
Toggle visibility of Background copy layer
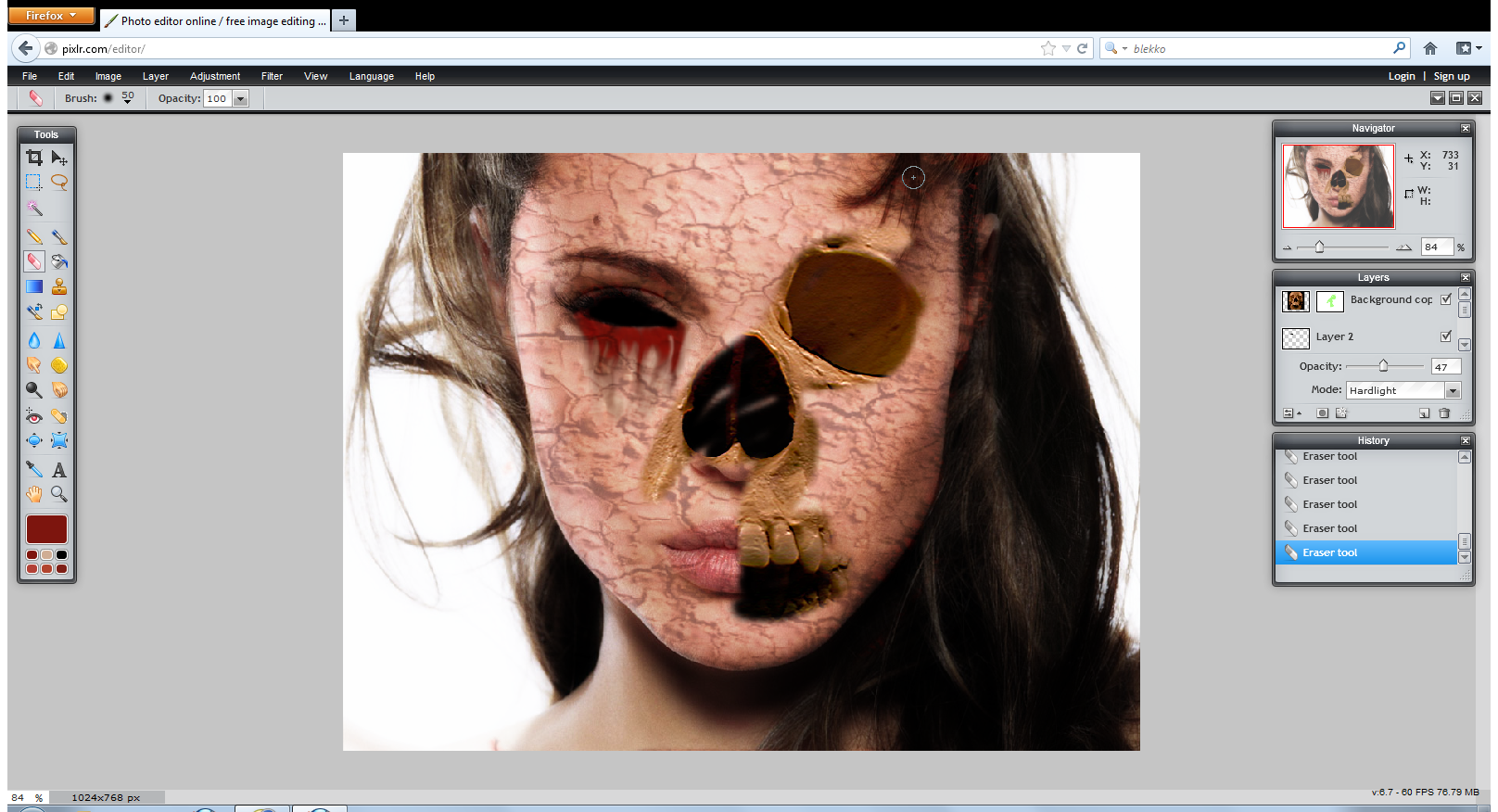tap(1446, 298)
